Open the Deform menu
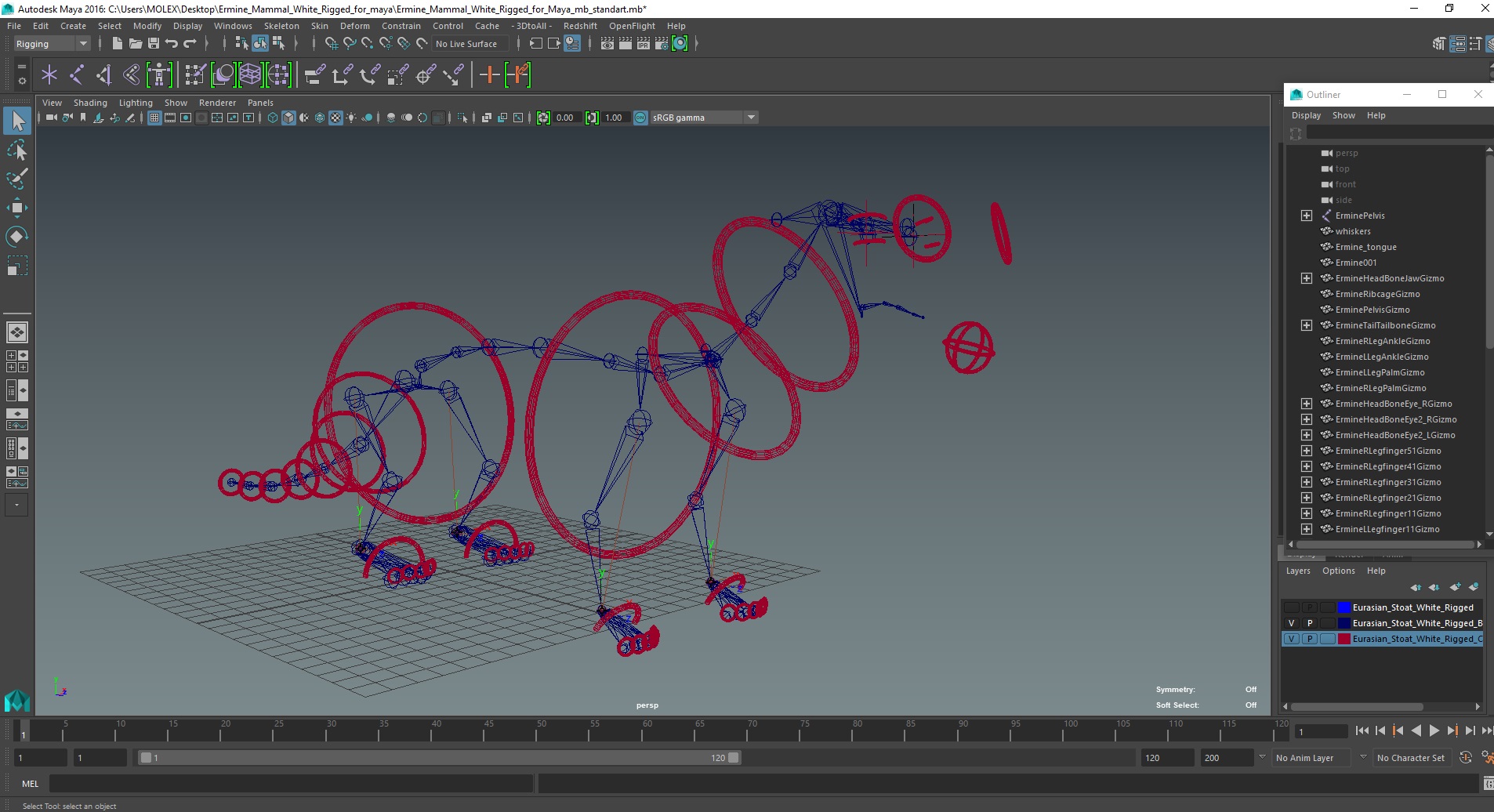Image resolution: width=1494 pixels, height=812 pixels. (354, 26)
